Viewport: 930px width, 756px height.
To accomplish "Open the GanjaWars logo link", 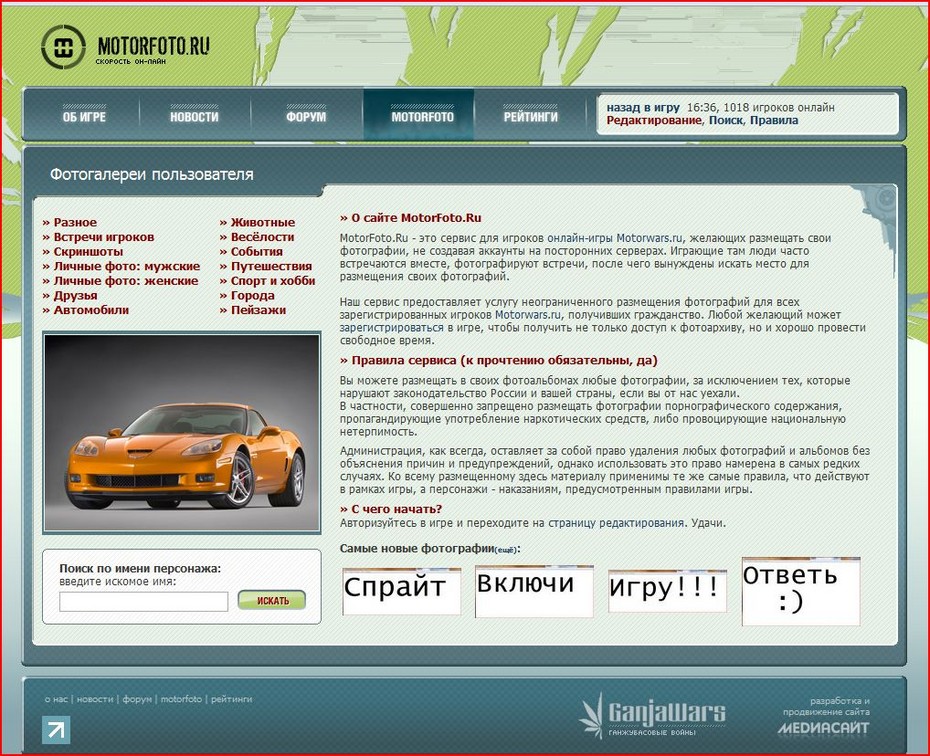I will click(652, 715).
